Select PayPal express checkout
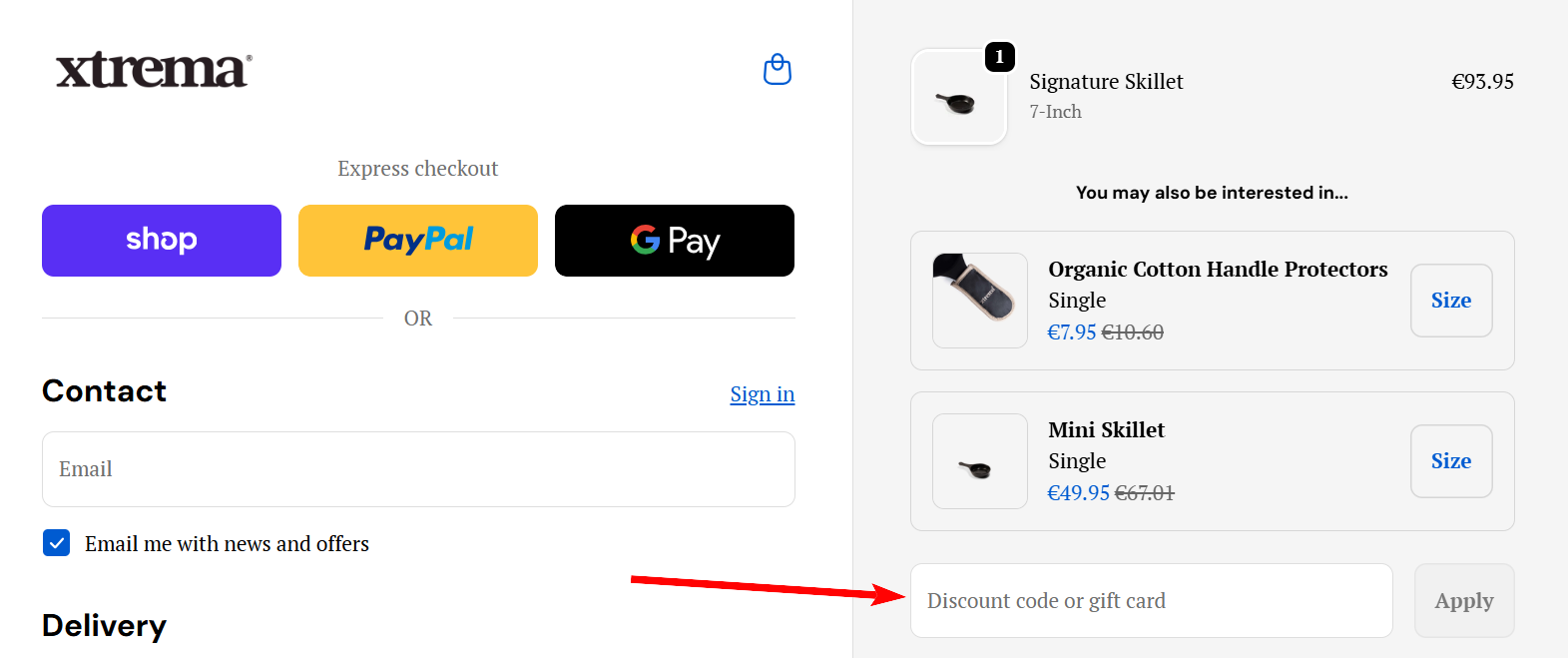Image resolution: width=1568 pixels, height=658 pixels. click(417, 240)
